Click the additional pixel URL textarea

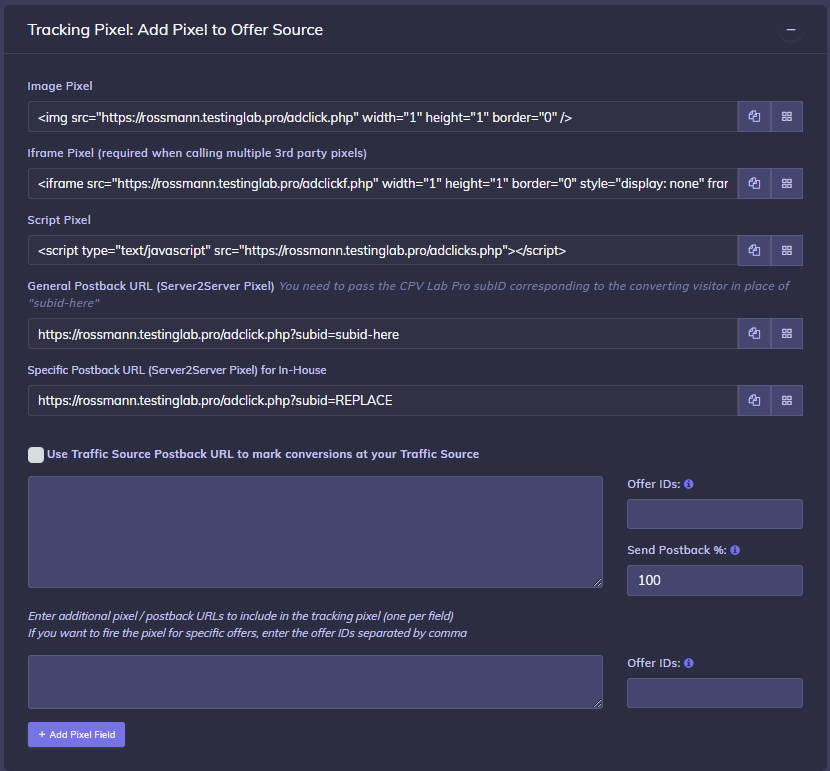(x=315, y=682)
